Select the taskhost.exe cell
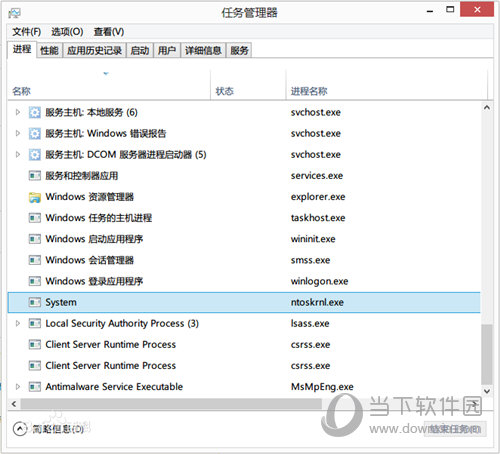 point(318,218)
